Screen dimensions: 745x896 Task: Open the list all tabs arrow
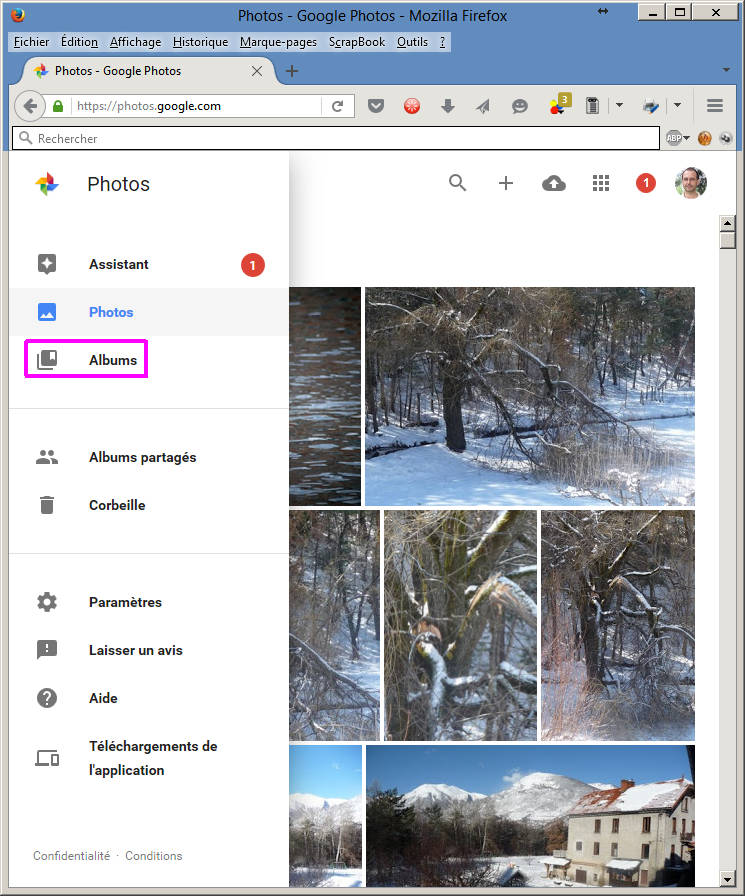point(726,70)
